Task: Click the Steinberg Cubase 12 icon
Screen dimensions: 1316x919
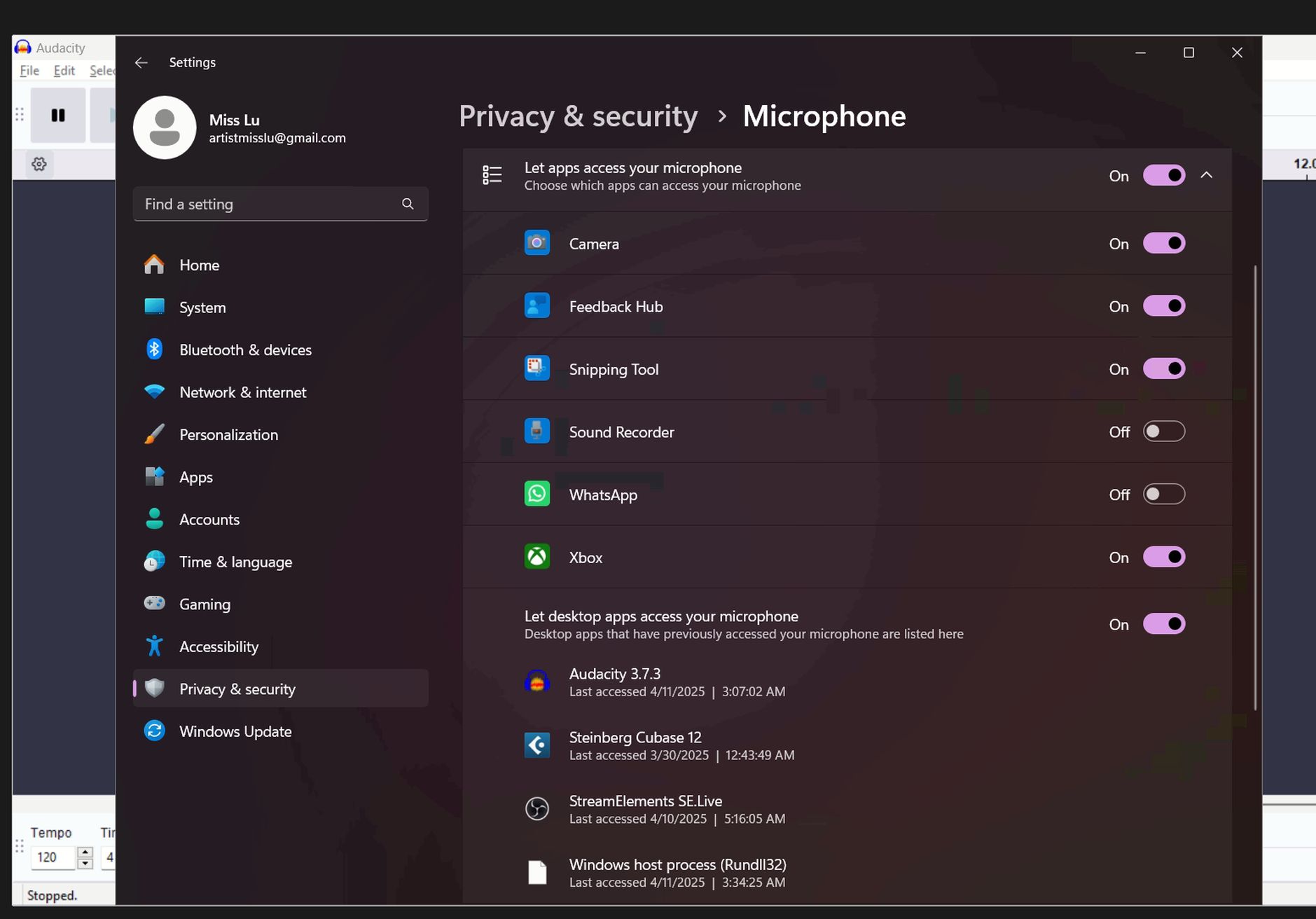Action: [x=537, y=745]
